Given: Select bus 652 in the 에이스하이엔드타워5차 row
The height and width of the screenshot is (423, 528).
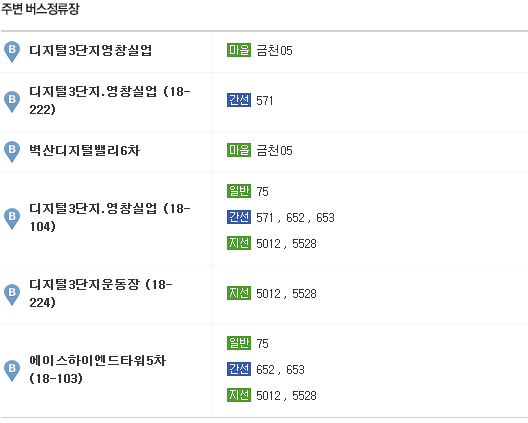Looking at the screenshot, I should coord(265,370).
